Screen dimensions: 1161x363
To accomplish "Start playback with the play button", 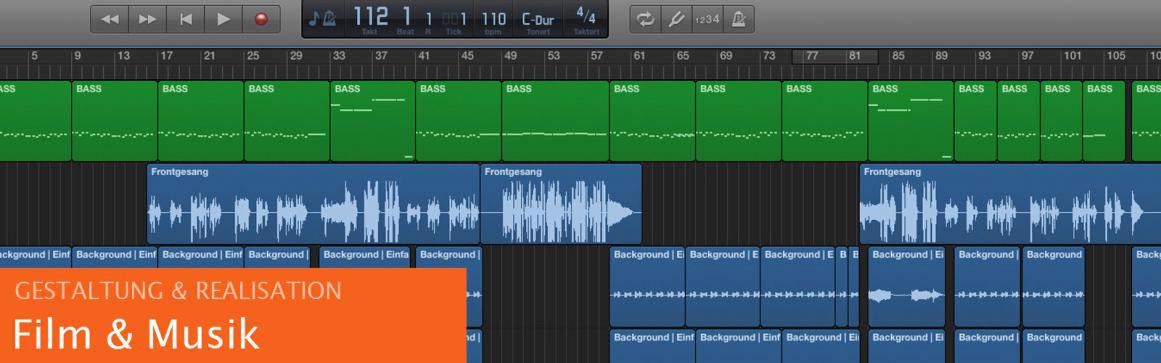I will click(x=223, y=19).
